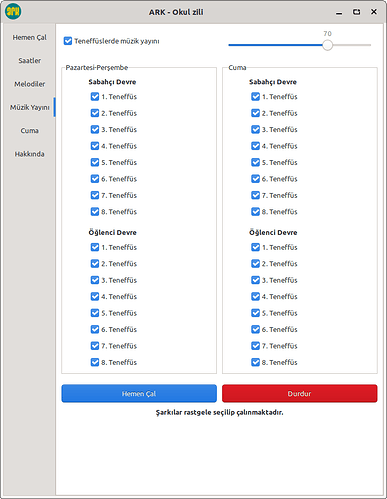Toggle Teneffüslerde müzik yayını checkbox
This screenshot has width=387, height=499.
[68, 41]
